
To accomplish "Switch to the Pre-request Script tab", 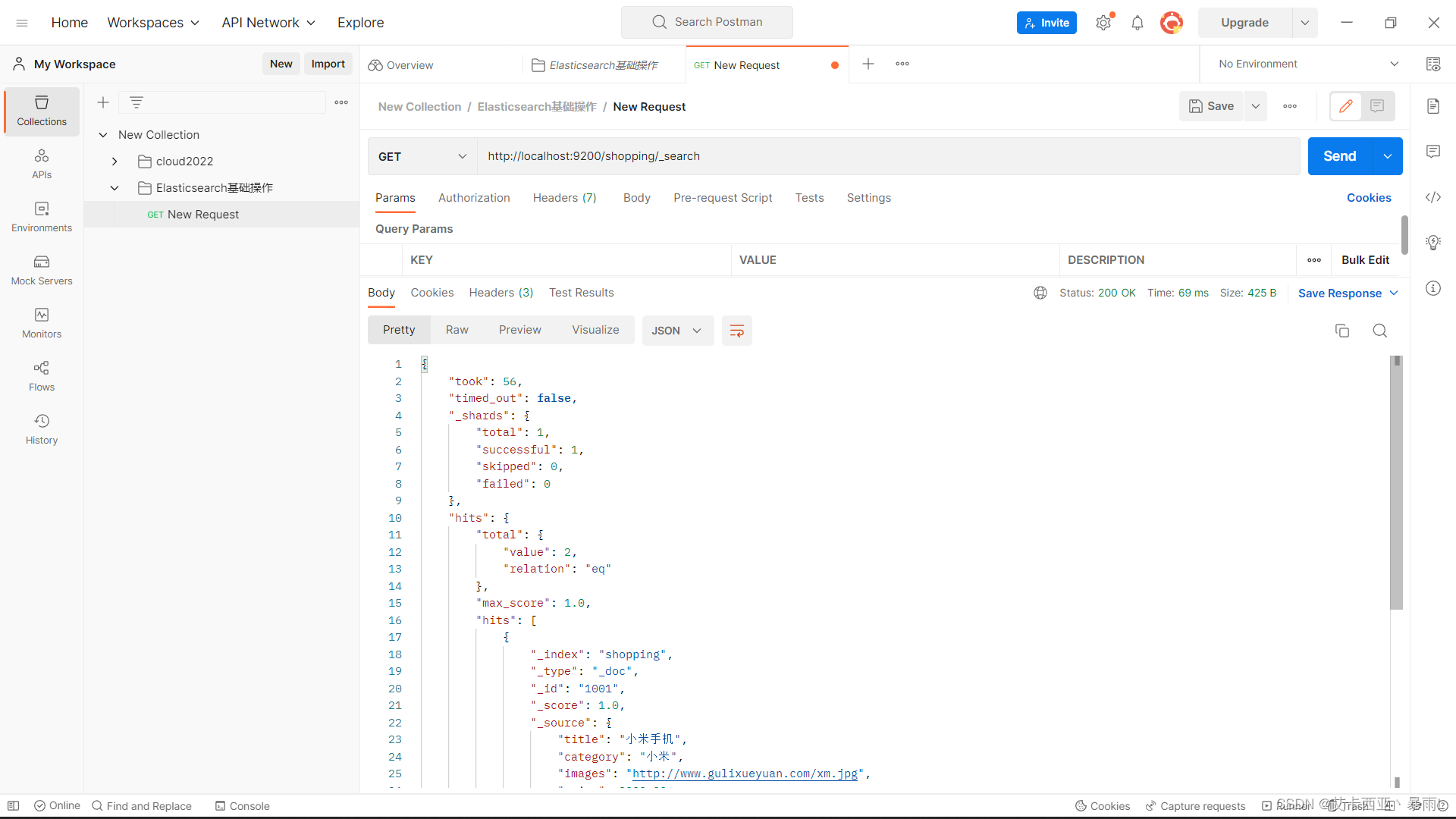I will coord(722,197).
